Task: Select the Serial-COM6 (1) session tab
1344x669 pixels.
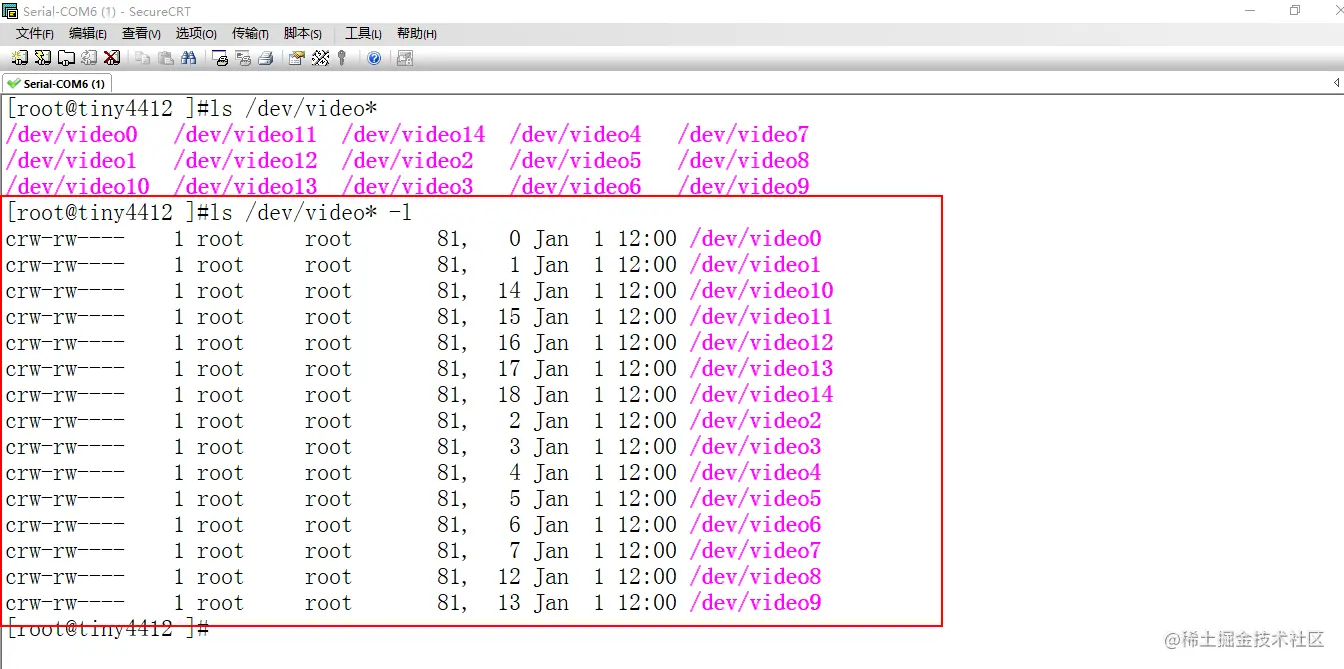Action: coord(56,84)
